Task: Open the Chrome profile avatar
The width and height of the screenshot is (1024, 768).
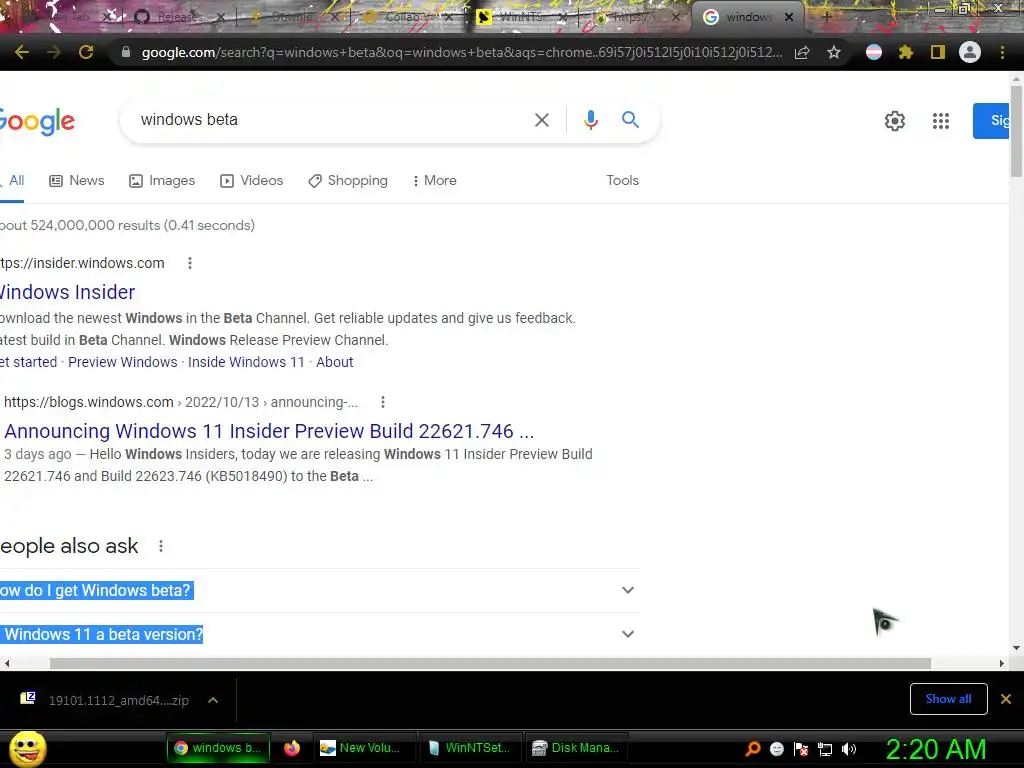Action: [x=970, y=52]
